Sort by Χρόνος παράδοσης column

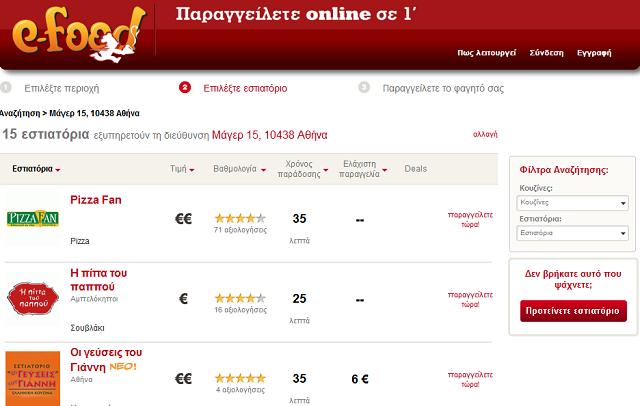pyautogui.click(x=302, y=169)
